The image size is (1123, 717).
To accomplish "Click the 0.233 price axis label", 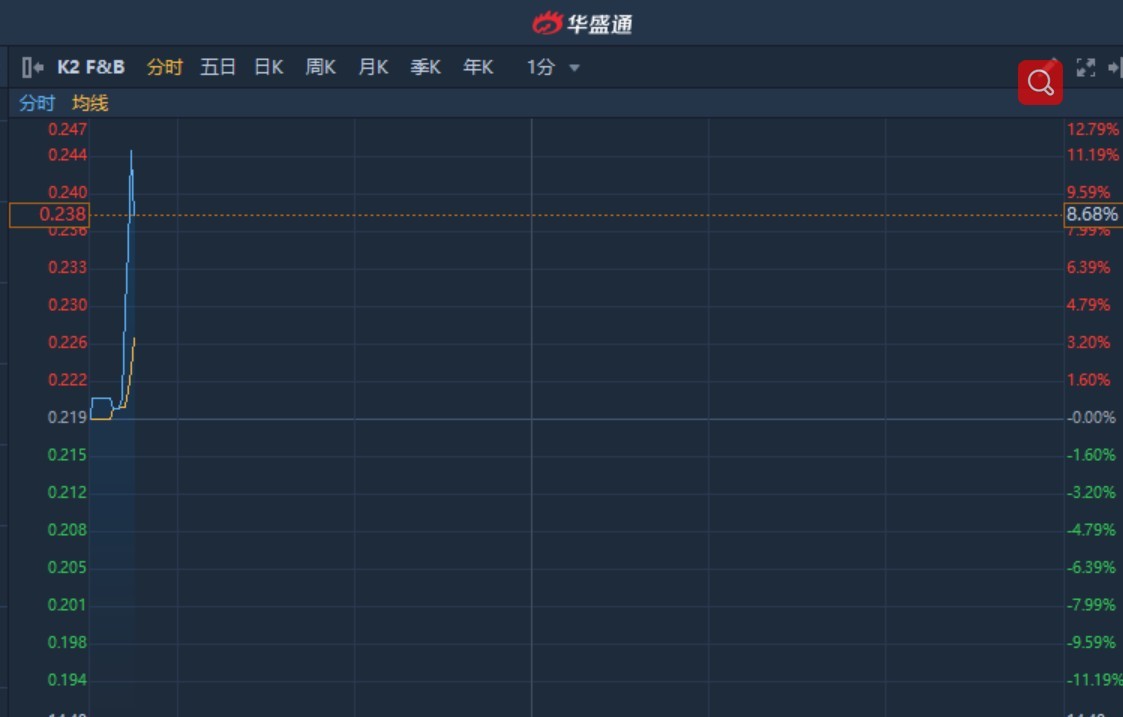I will (x=67, y=267).
